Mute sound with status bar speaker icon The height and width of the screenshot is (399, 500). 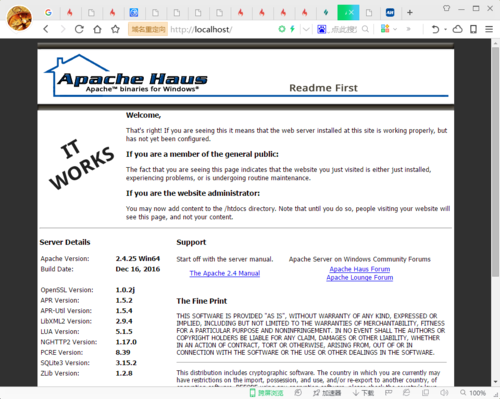pyautogui.click(x=444, y=393)
